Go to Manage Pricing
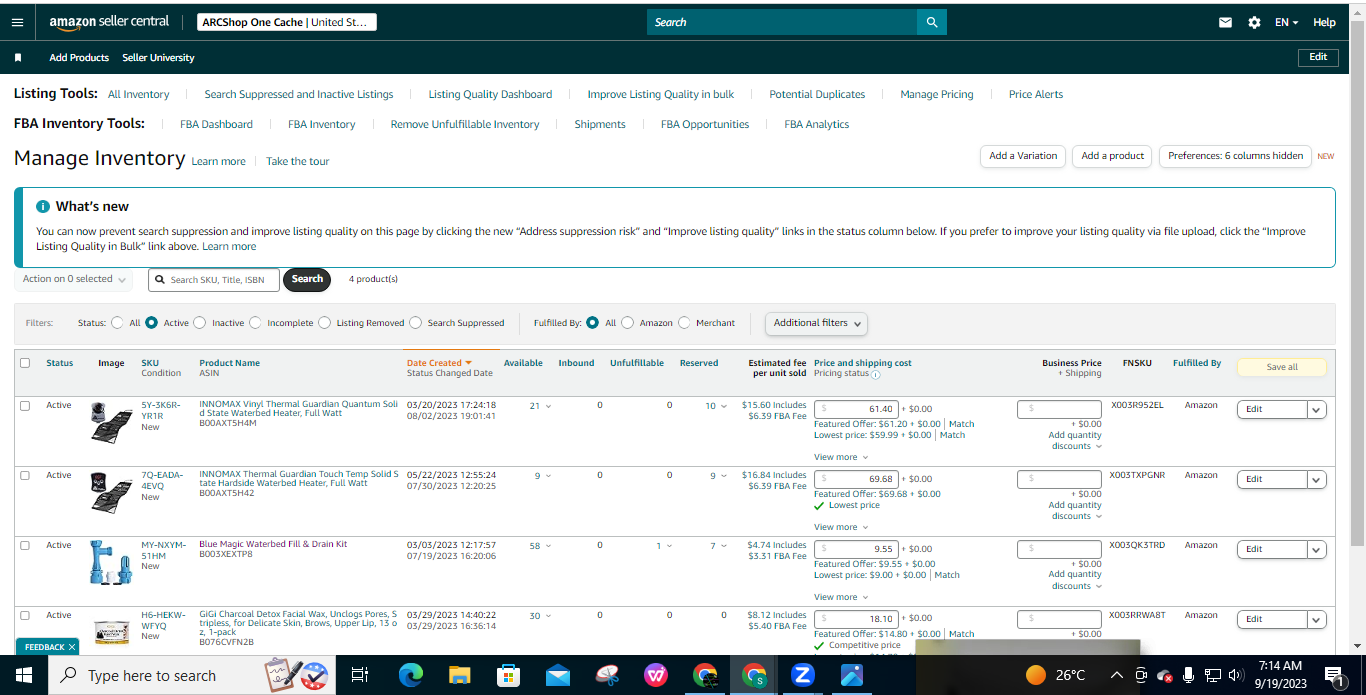 pos(936,94)
